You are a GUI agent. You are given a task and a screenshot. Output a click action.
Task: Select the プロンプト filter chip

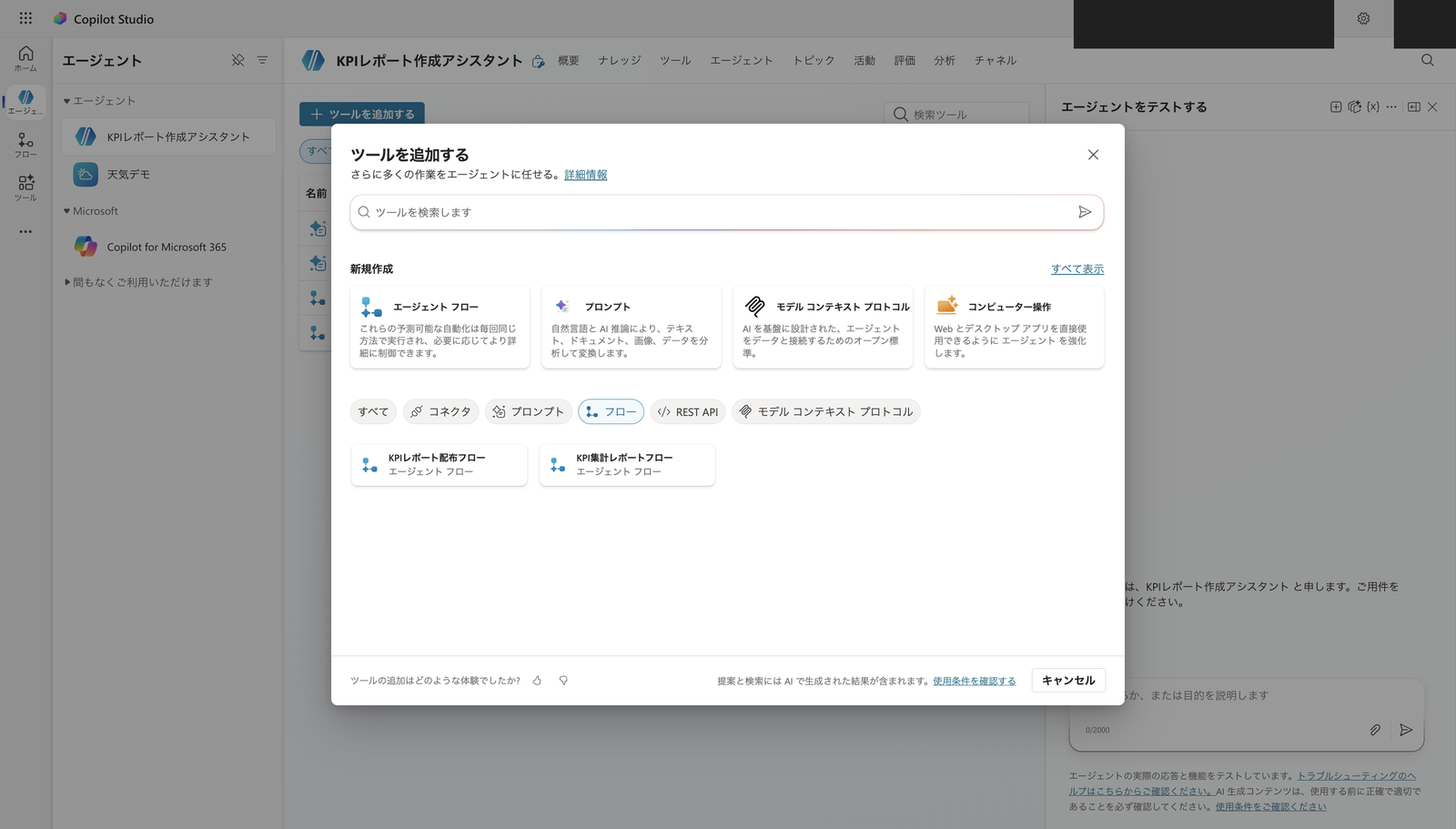[x=528, y=411]
